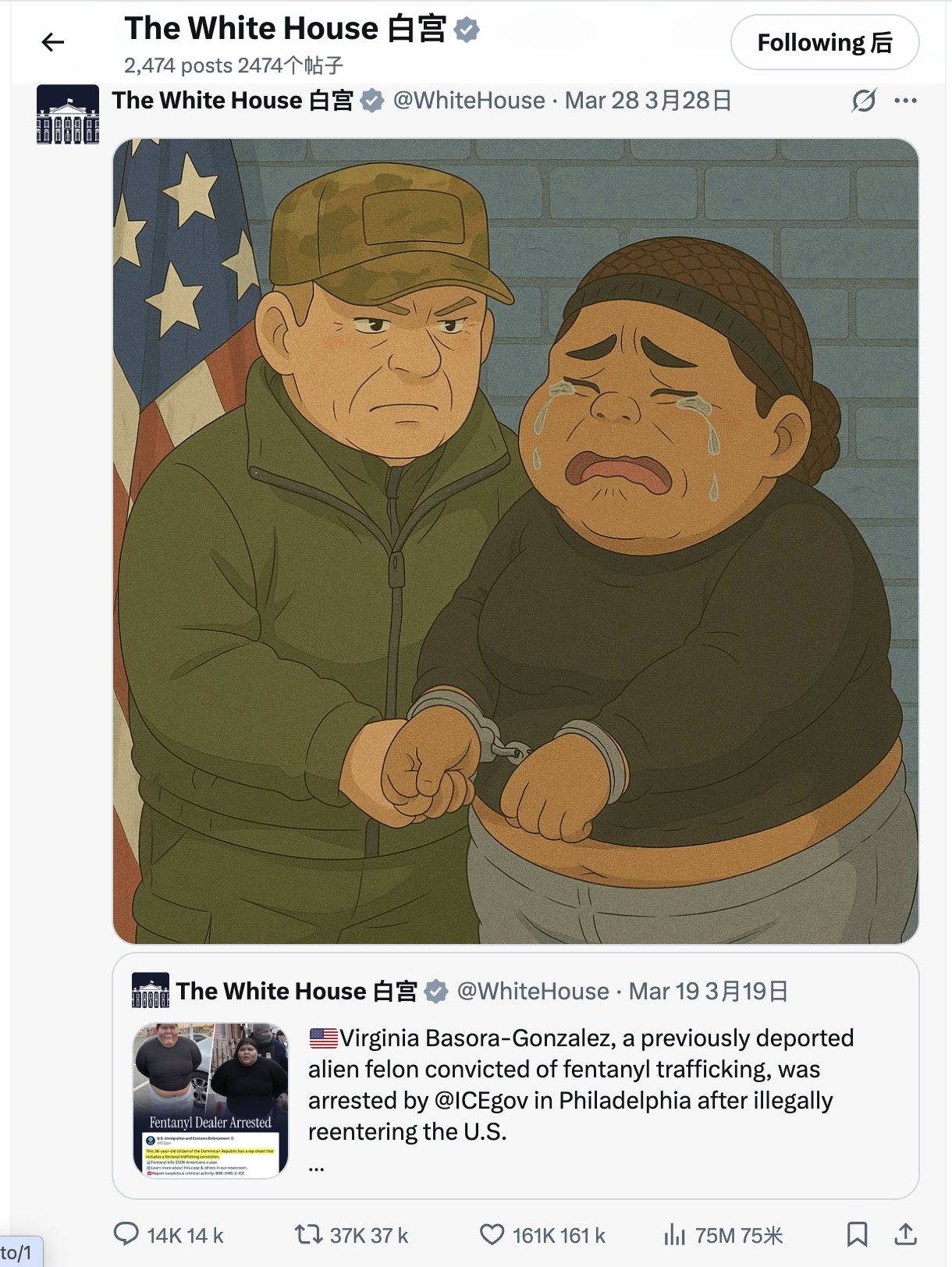
Task: Click the Grok explain icon beside the post
Action: (x=864, y=101)
